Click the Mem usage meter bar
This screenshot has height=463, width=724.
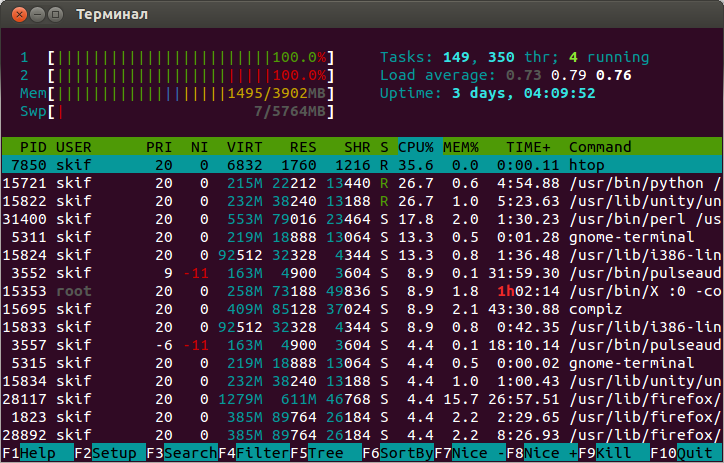(x=191, y=93)
